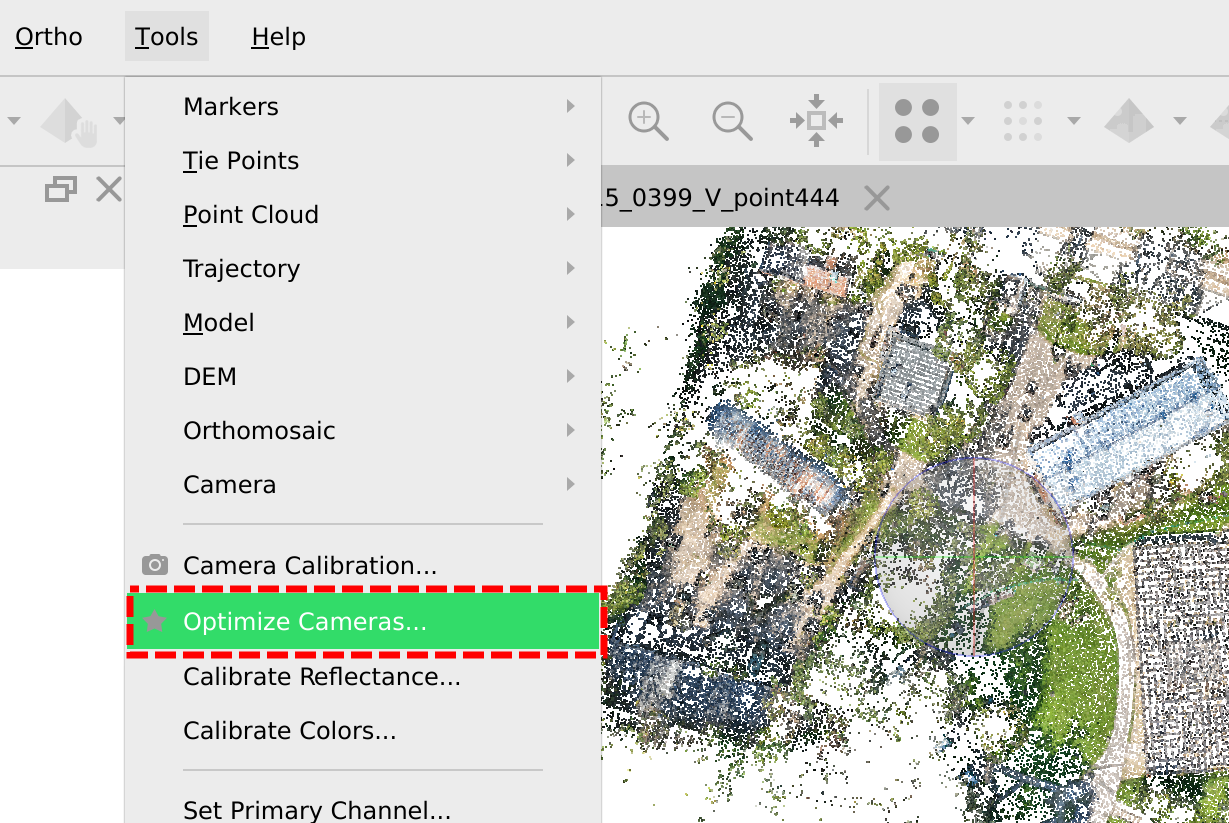Viewport: 1229px width, 823px height.
Task: Click the Zoom Out magnifier icon
Action: (732, 121)
